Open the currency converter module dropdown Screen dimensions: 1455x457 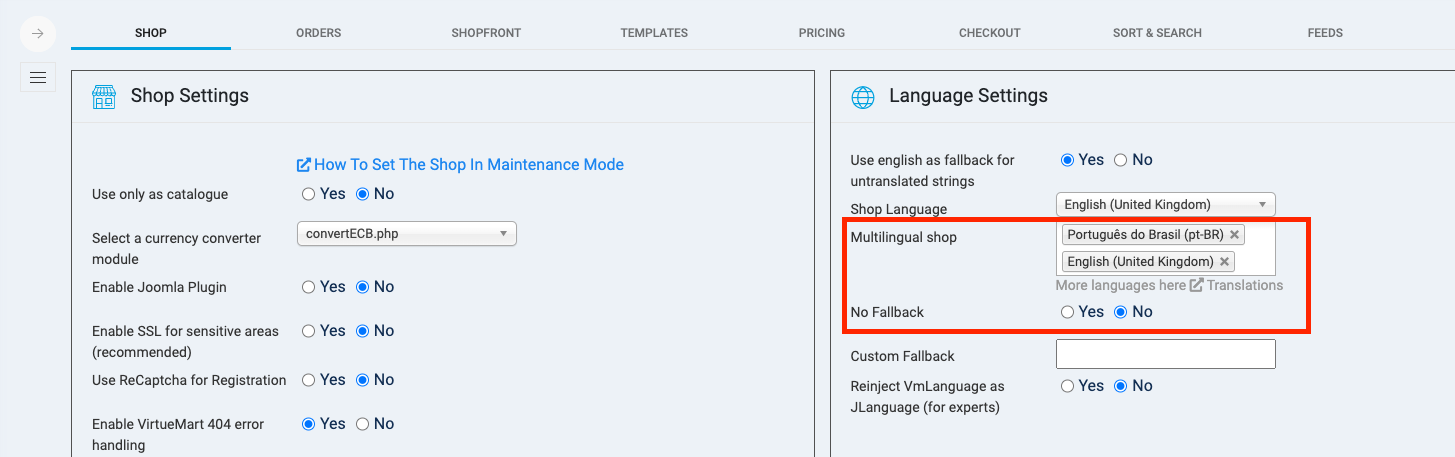click(x=406, y=234)
